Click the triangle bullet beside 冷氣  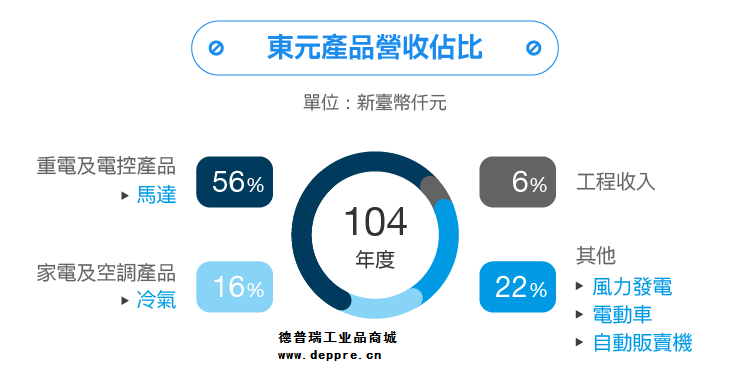pyautogui.click(x=125, y=300)
